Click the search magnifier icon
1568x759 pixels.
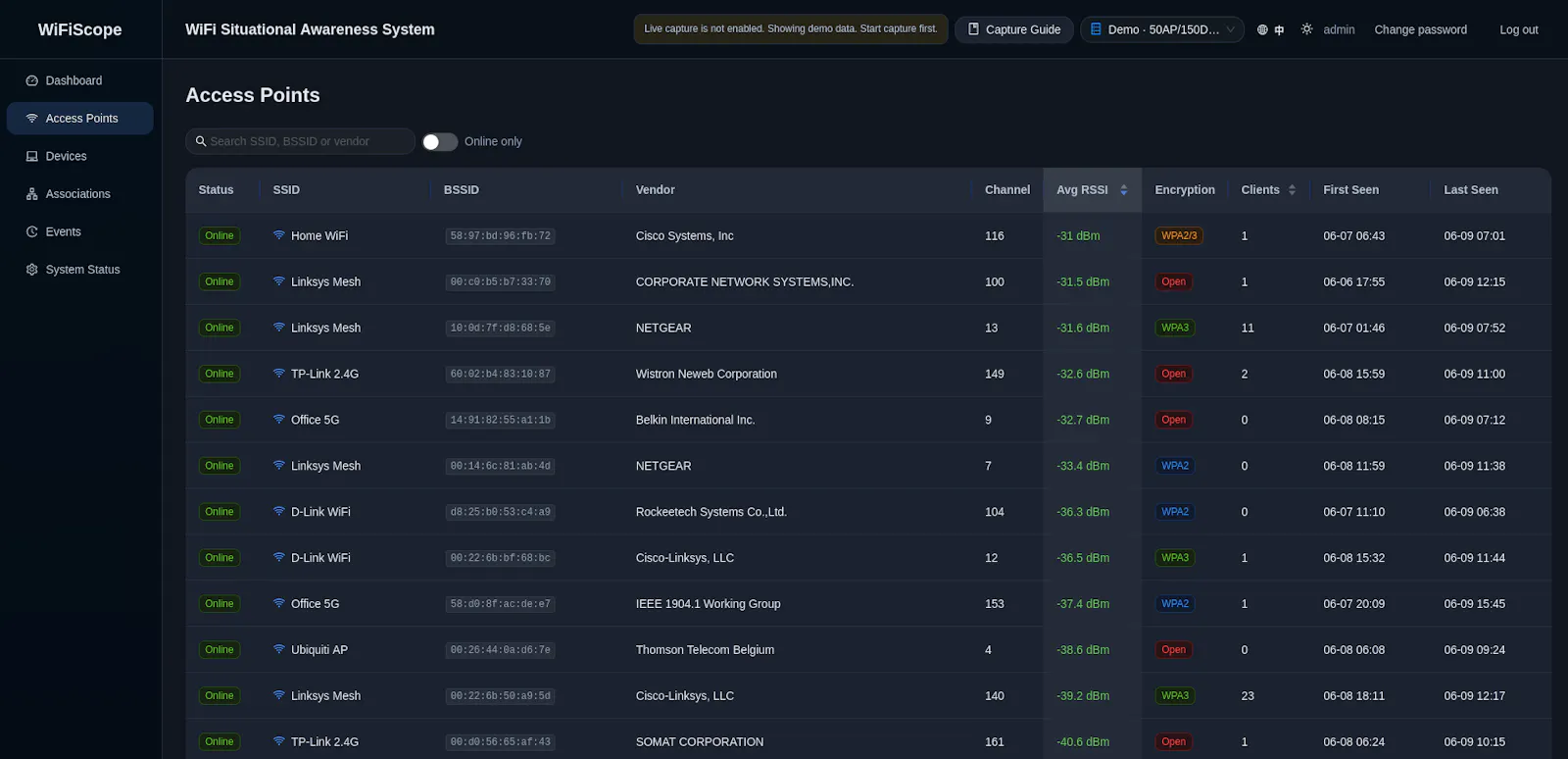coord(201,141)
